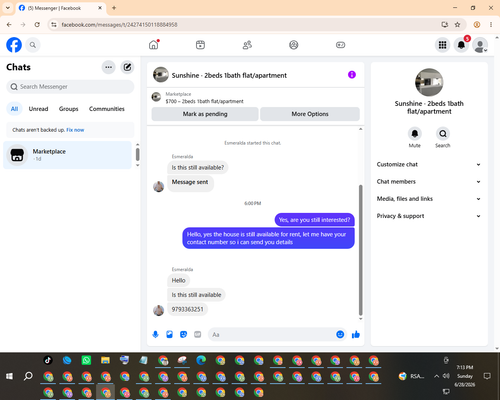This screenshot has width=500, height=400.
Task: Mute the conversation via the bell button
Action: point(415,134)
